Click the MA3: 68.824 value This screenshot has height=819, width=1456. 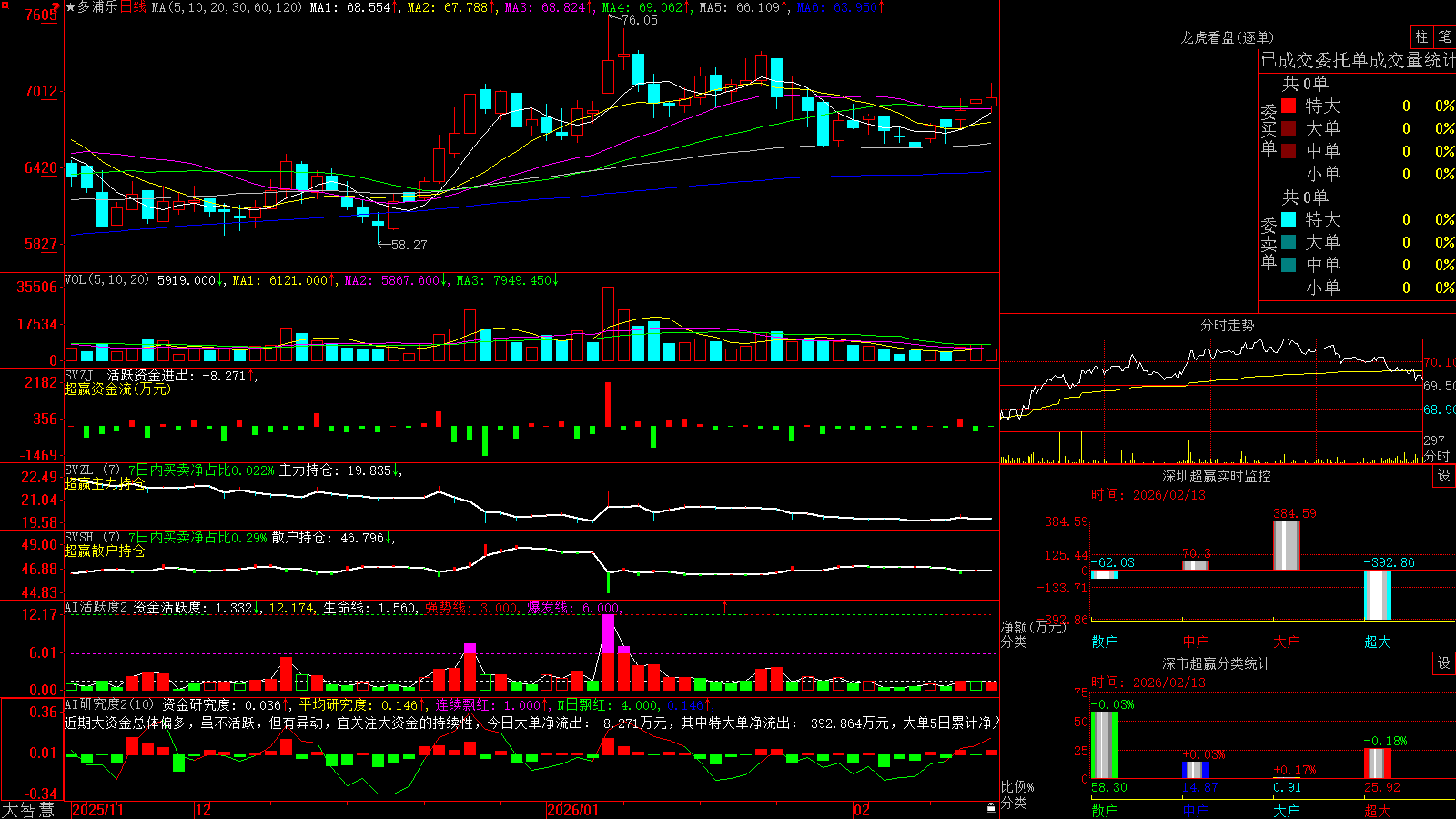[x=545, y=7]
